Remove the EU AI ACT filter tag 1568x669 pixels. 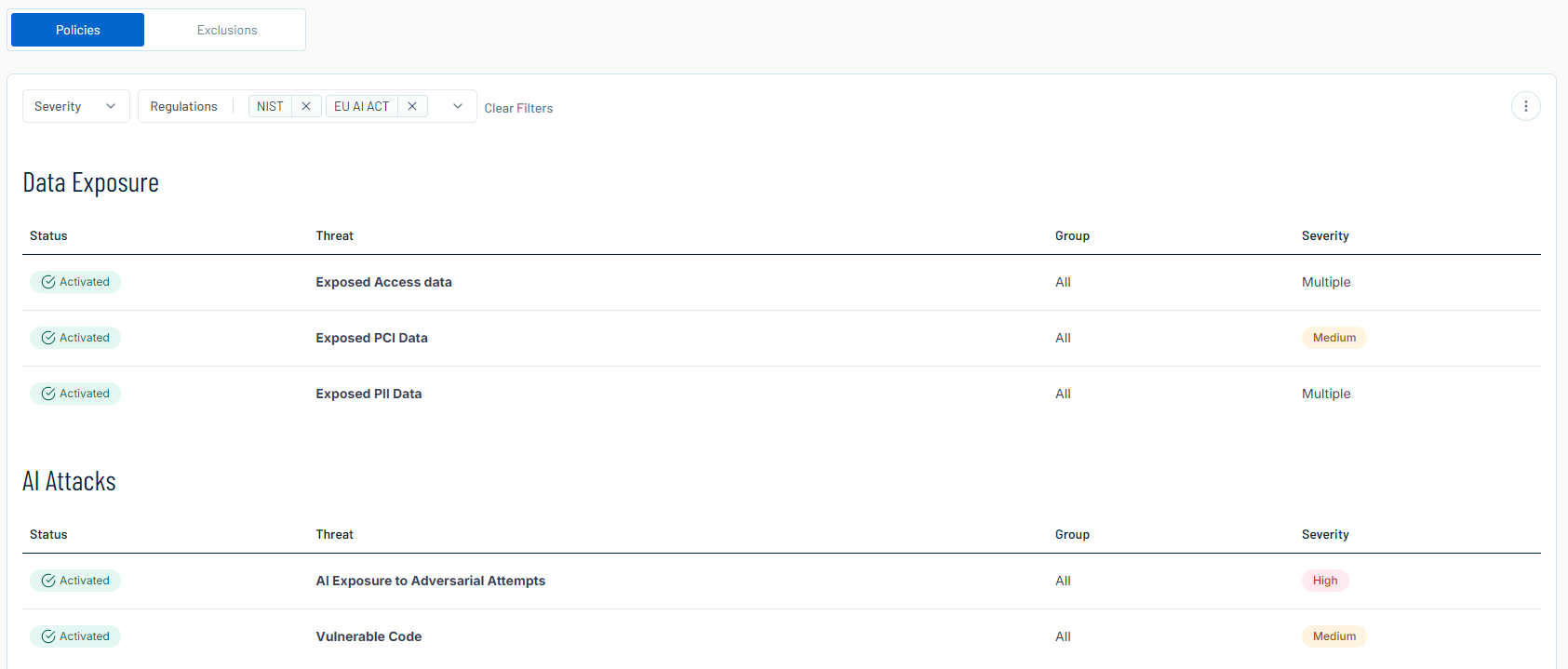coord(412,106)
